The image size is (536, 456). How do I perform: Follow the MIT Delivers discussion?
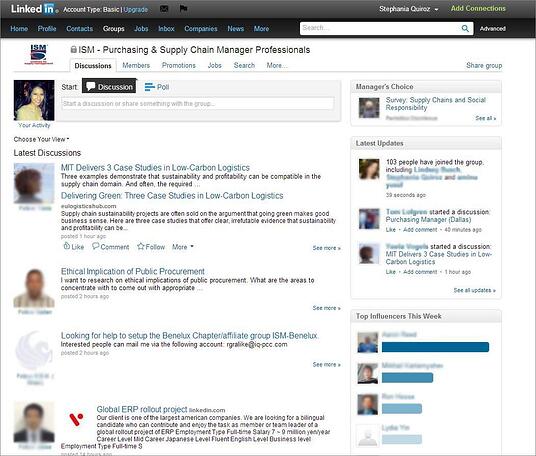coord(151,246)
